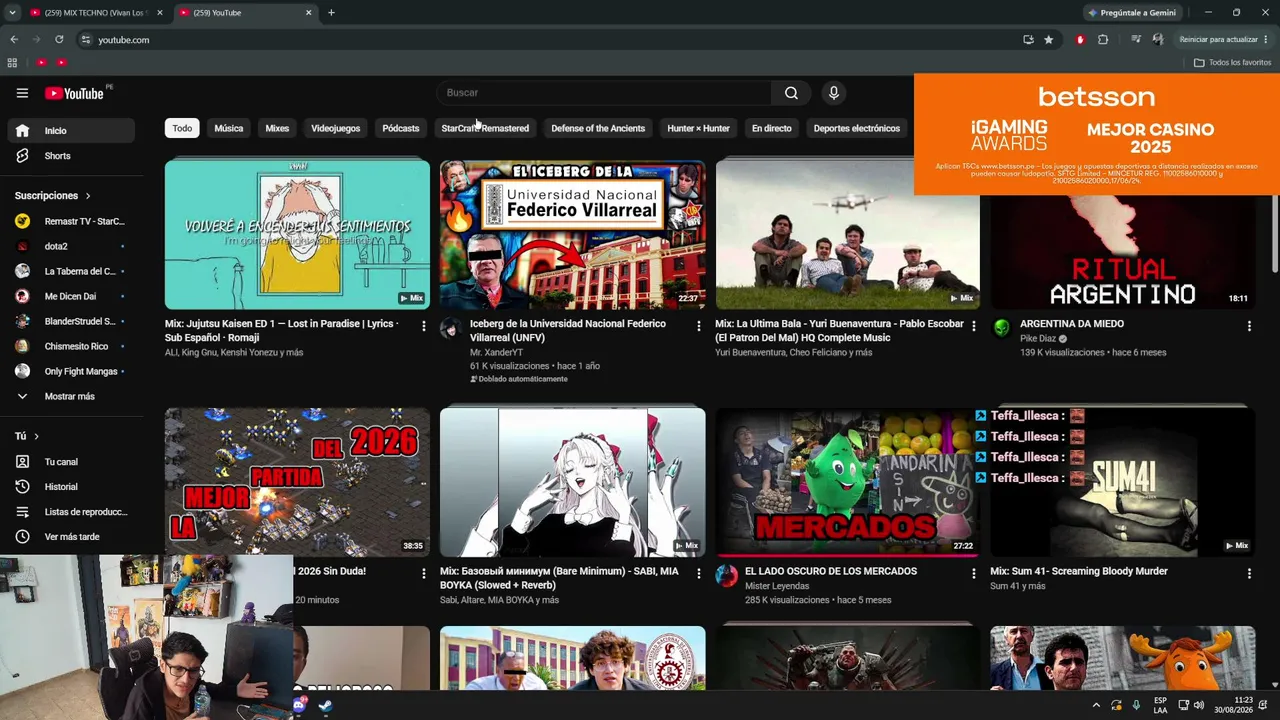Click the Pike Diaz channel avatar
The image size is (1280, 720).
1001,329
